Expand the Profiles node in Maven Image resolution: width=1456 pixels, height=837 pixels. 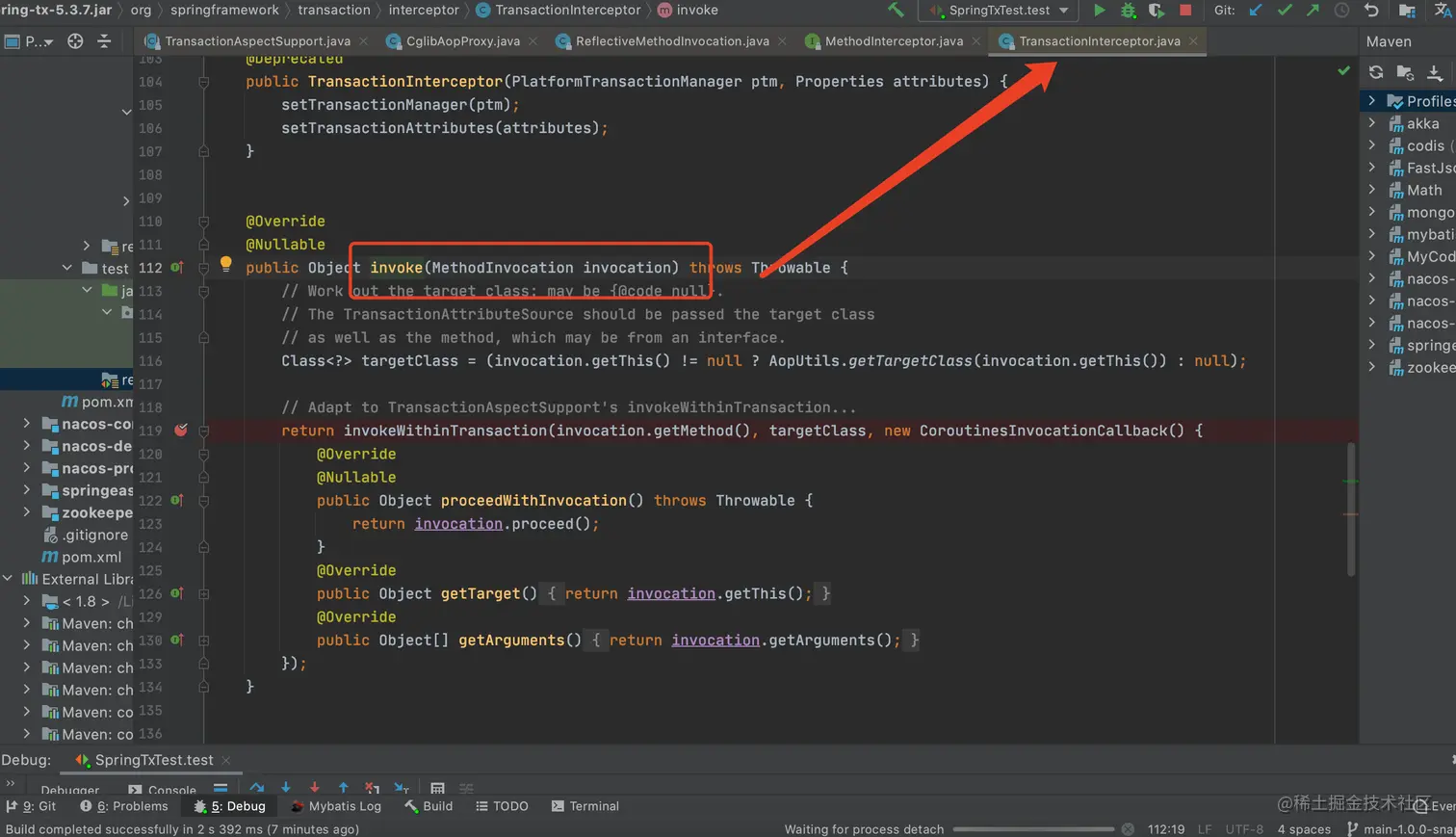pyautogui.click(x=1372, y=100)
